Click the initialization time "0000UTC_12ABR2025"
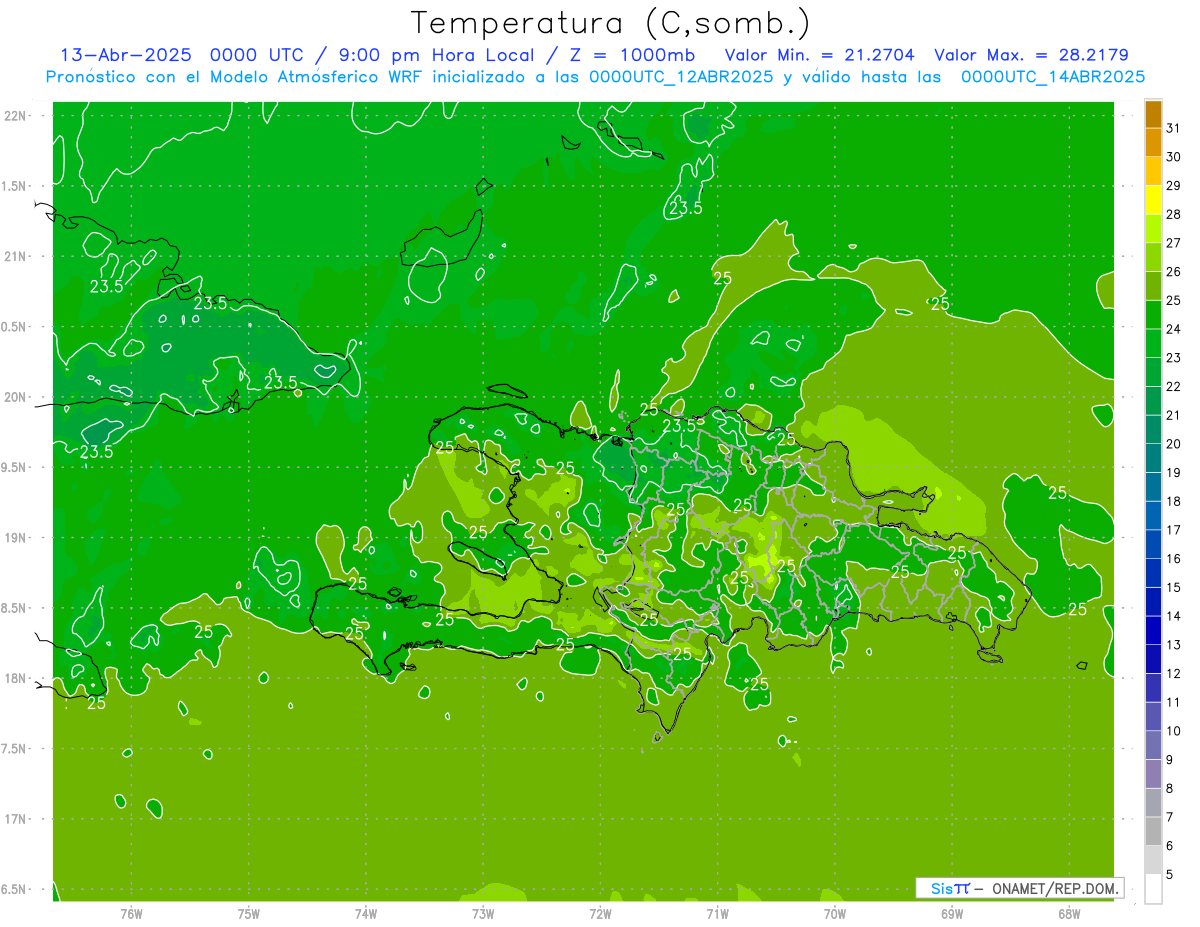Screen dimensions: 1200x927 click(x=681, y=77)
